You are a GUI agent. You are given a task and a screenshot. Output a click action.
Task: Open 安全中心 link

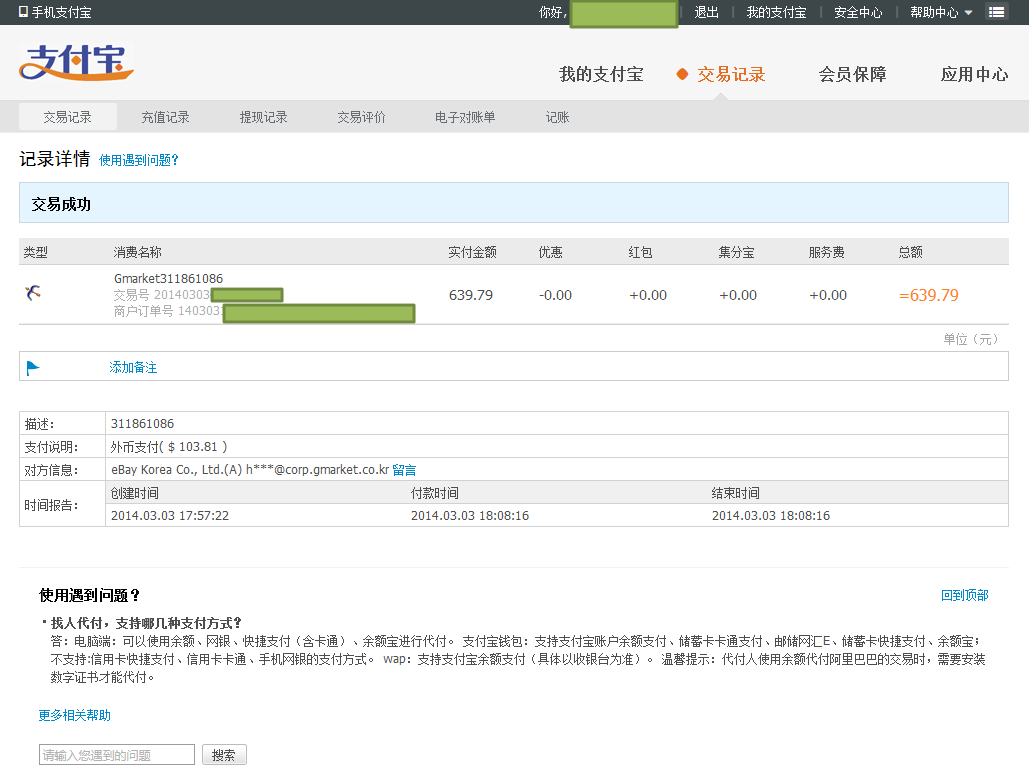(x=858, y=12)
